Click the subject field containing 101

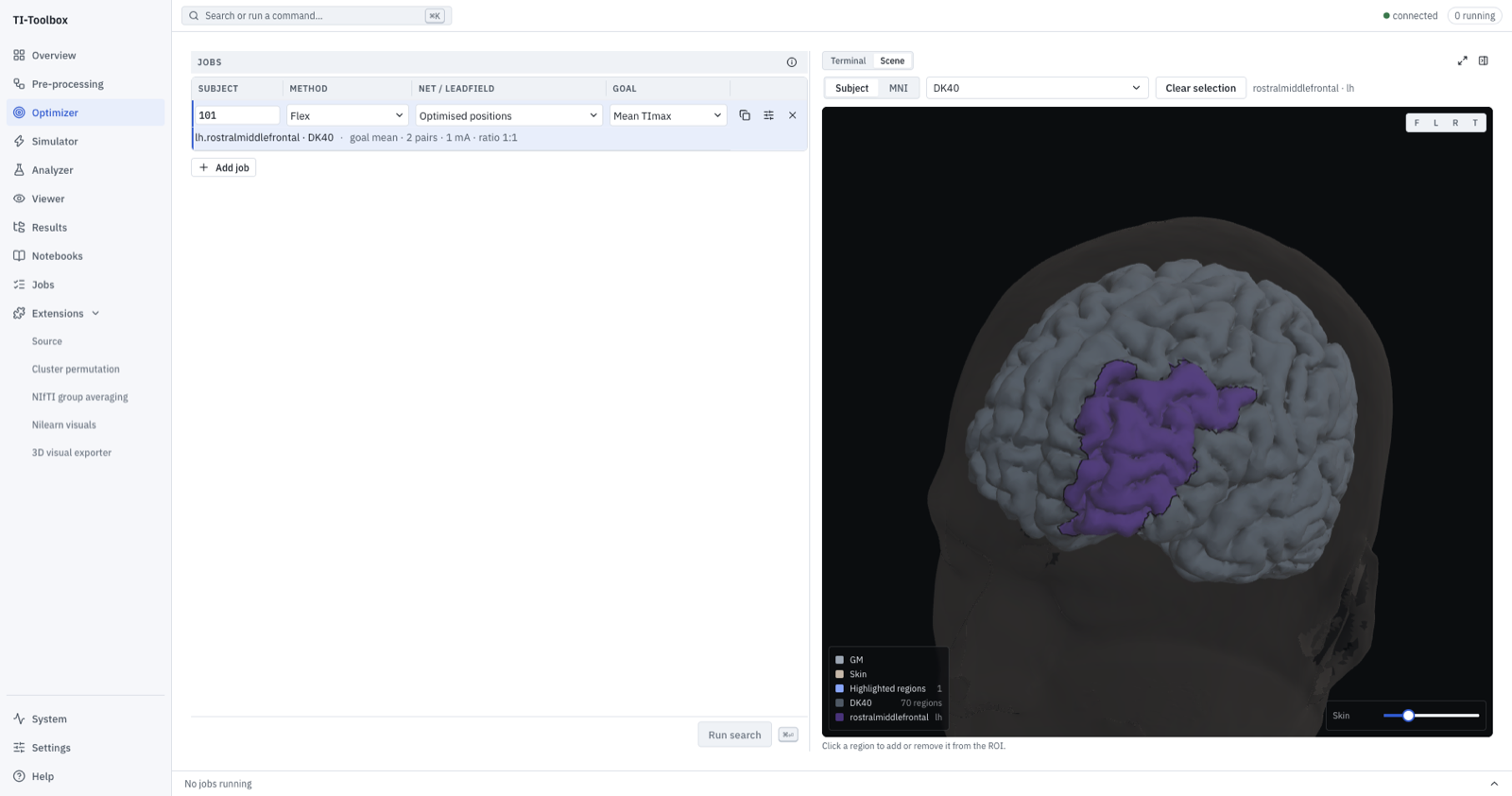(x=236, y=115)
